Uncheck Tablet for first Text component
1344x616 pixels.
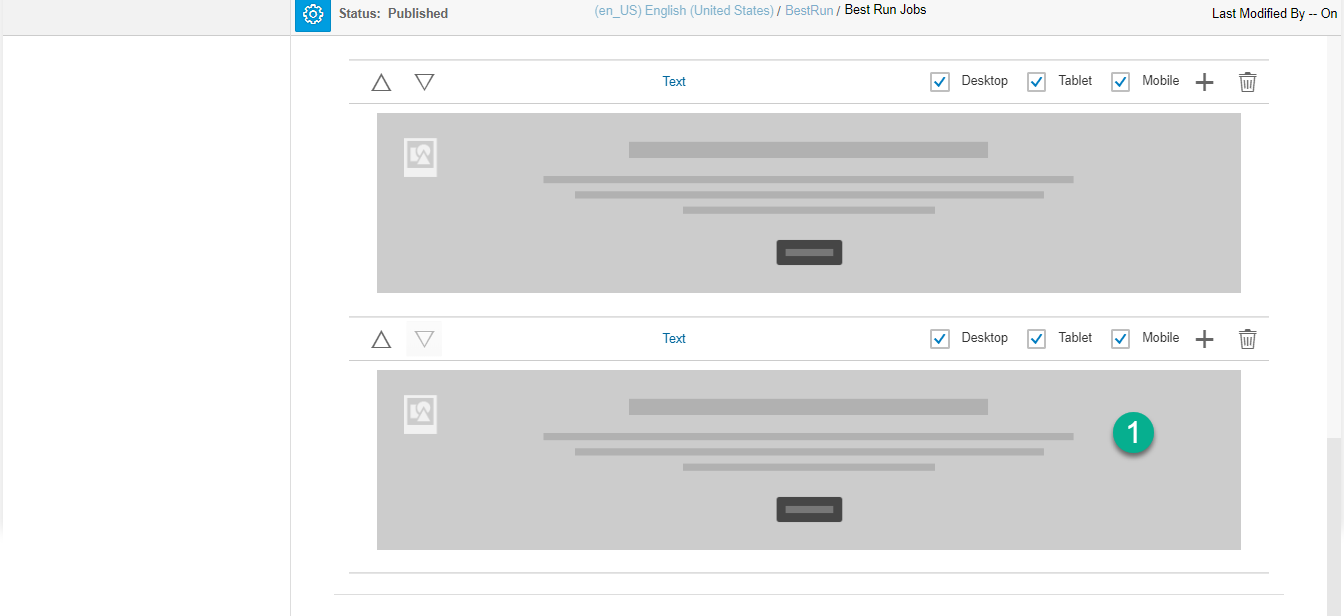[1037, 82]
